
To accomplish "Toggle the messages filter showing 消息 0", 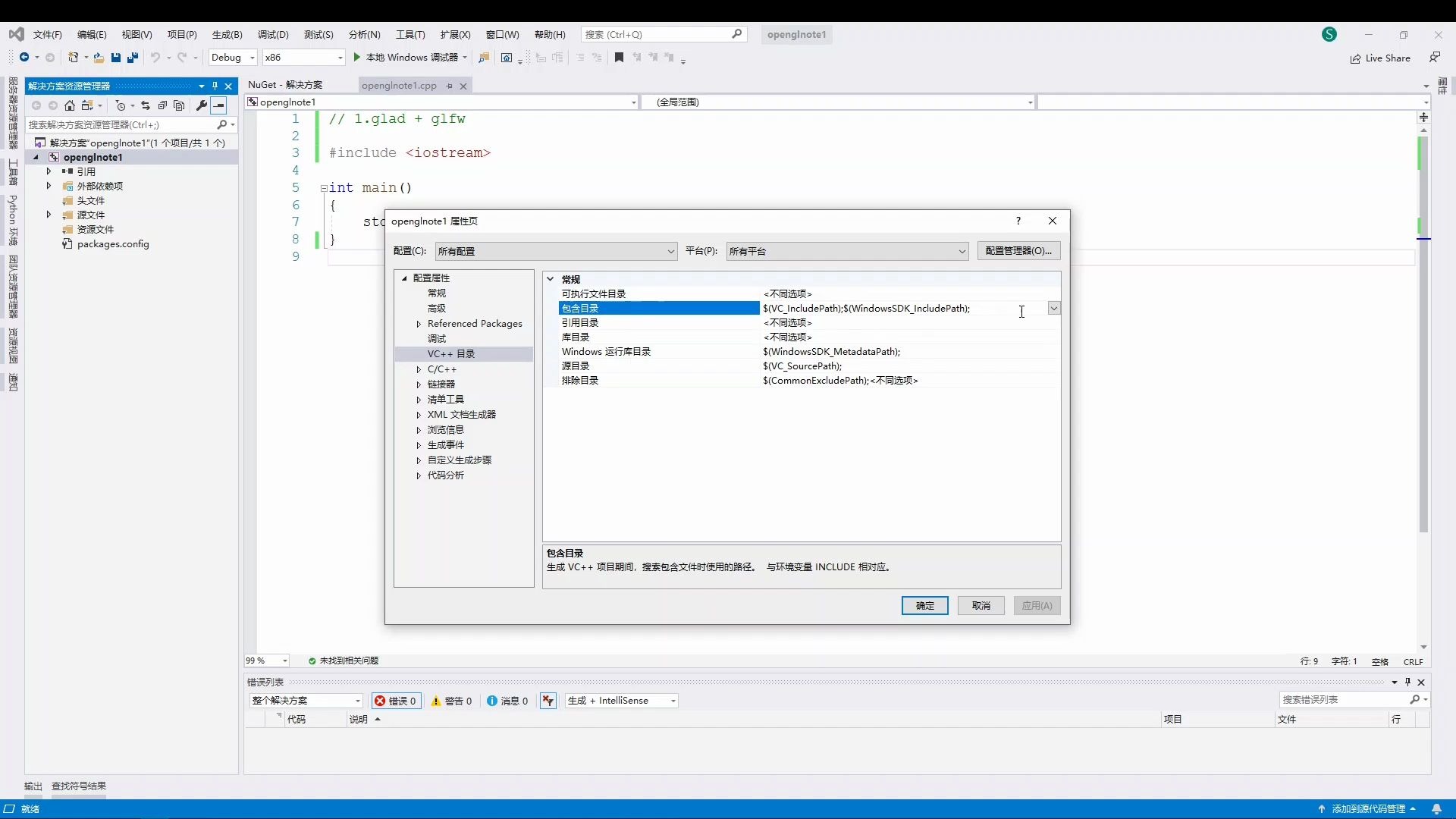I will pos(507,701).
